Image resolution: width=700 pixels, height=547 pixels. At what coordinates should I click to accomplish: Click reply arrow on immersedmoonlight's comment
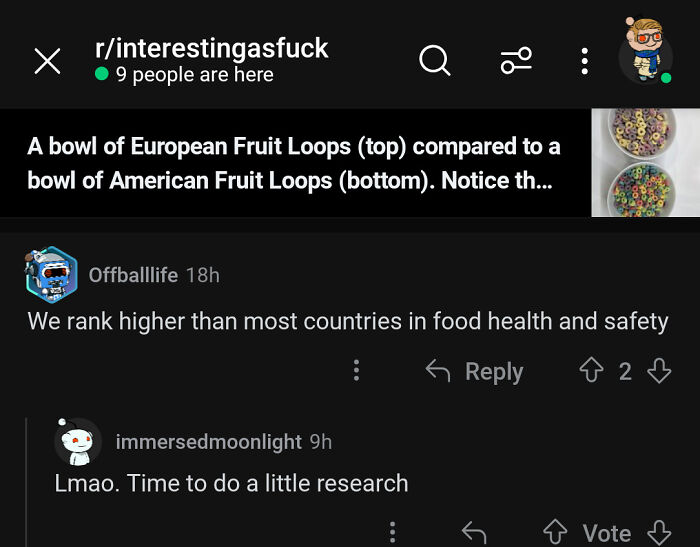coord(474,533)
